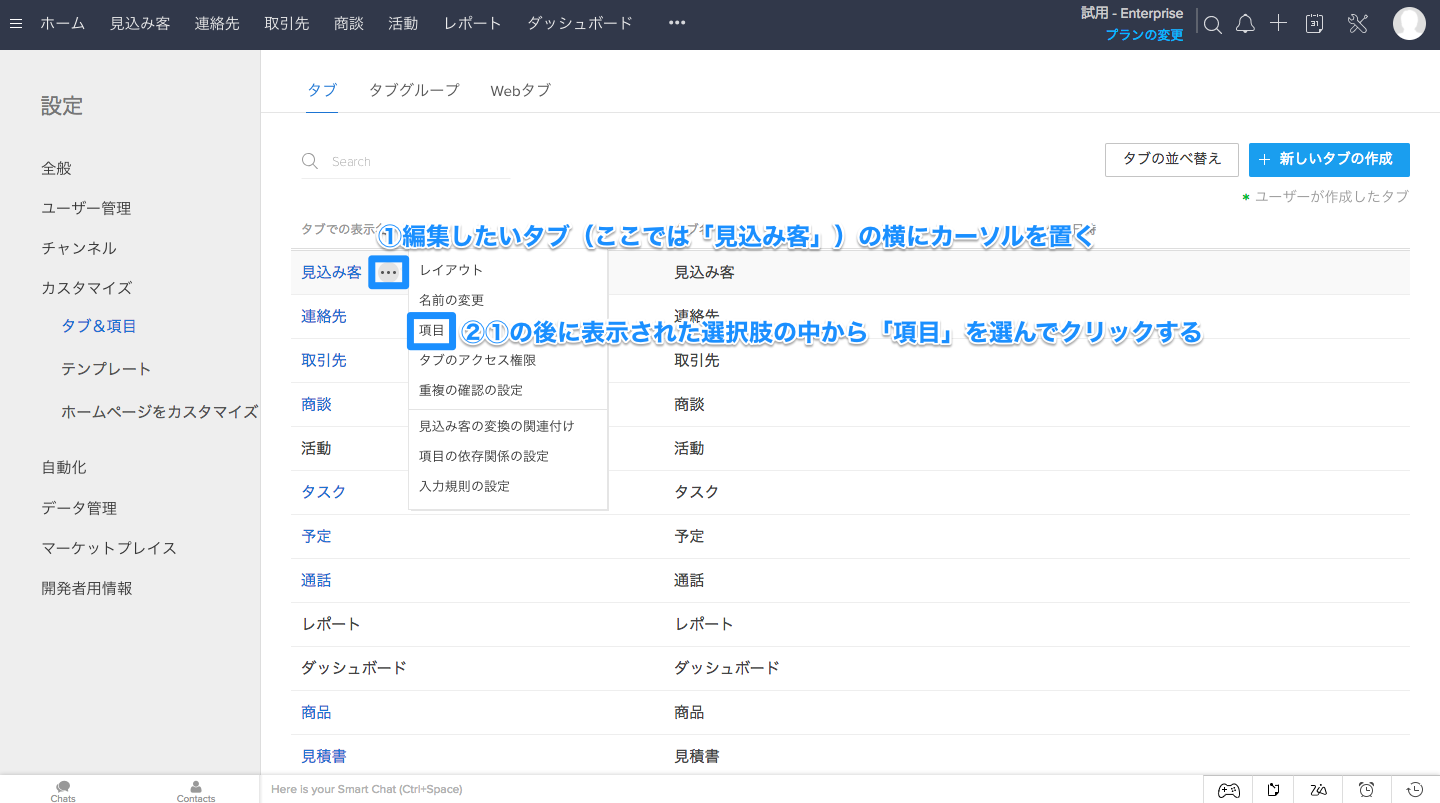This screenshot has height=803, width=1440.
Task: Open the hamburger navigation menu
Action: tap(16, 24)
